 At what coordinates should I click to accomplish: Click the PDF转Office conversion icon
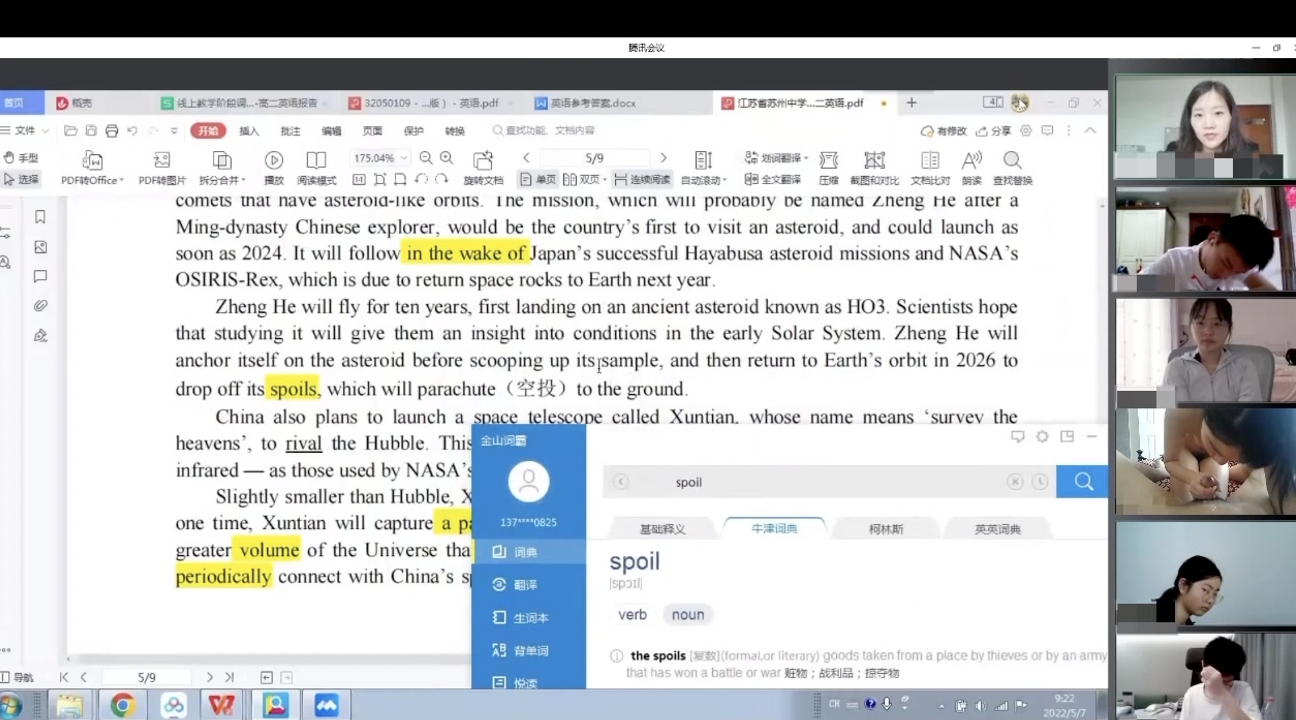(x=92, y=160)
